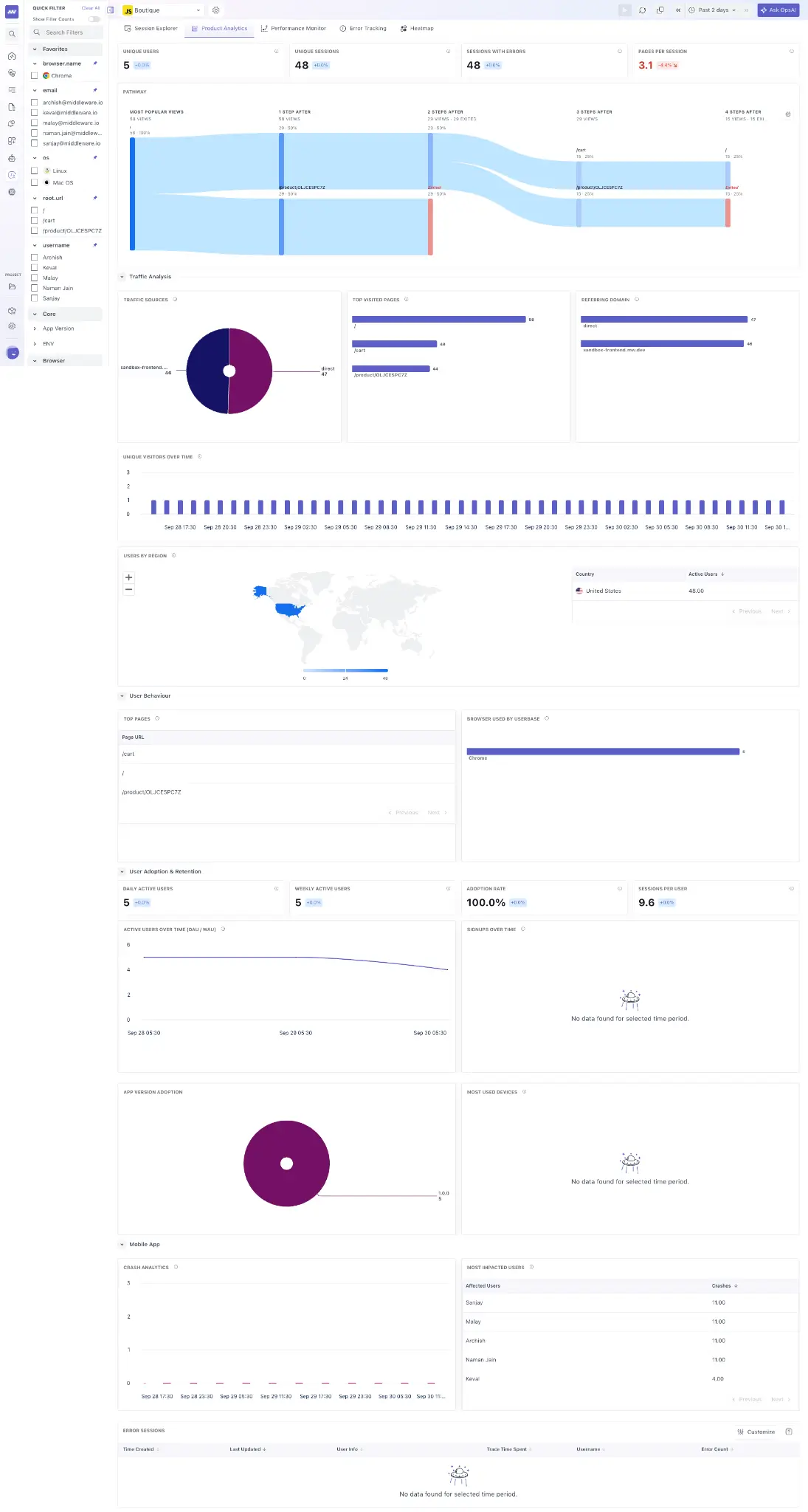Open the Project folder icon in sidebar
808x1512 pixels.
pos(12,286)
